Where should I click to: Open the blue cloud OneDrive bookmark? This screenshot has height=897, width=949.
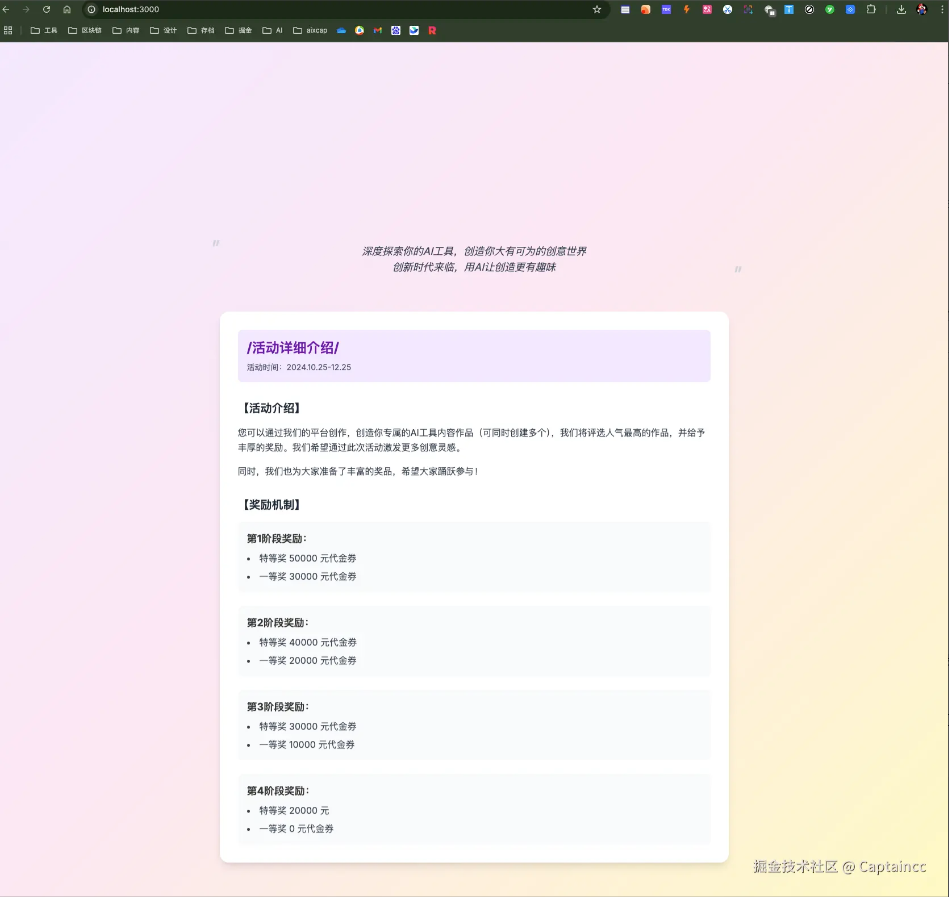pos(341,30)
